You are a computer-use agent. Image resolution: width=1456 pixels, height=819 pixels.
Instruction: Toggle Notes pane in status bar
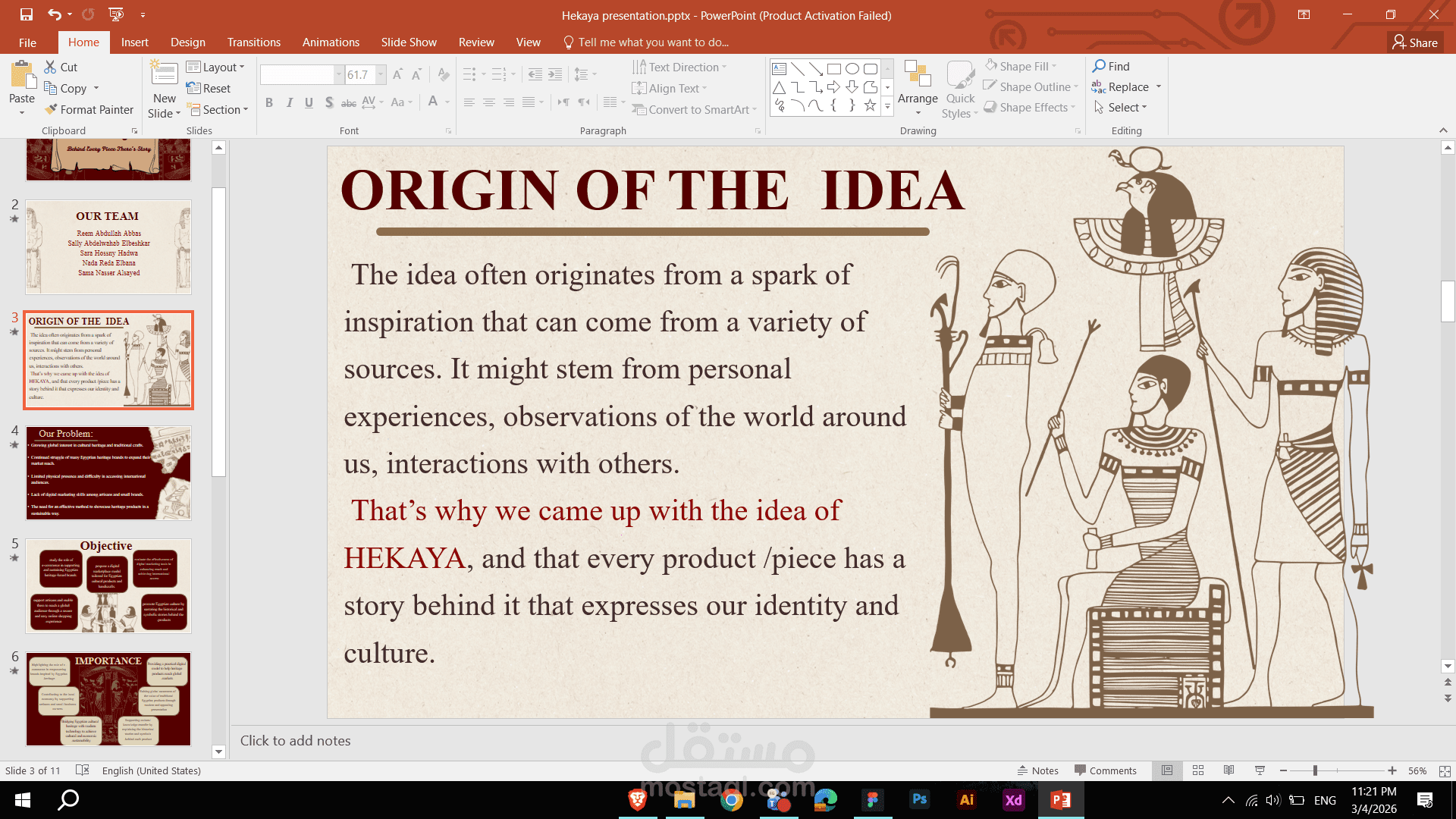(1038, 770)
